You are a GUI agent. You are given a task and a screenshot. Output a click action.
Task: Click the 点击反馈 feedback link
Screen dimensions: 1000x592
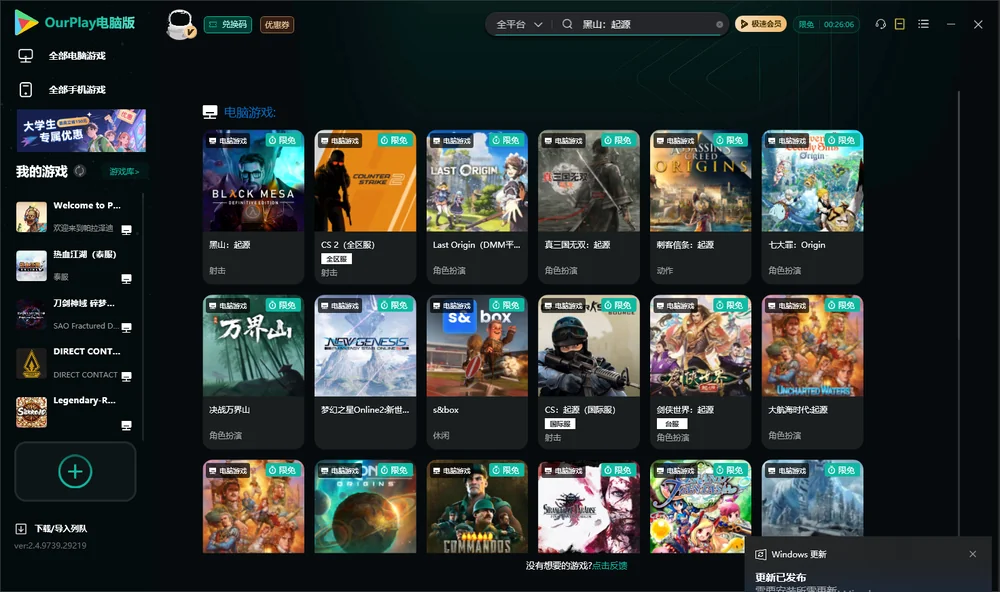(610, 565)
